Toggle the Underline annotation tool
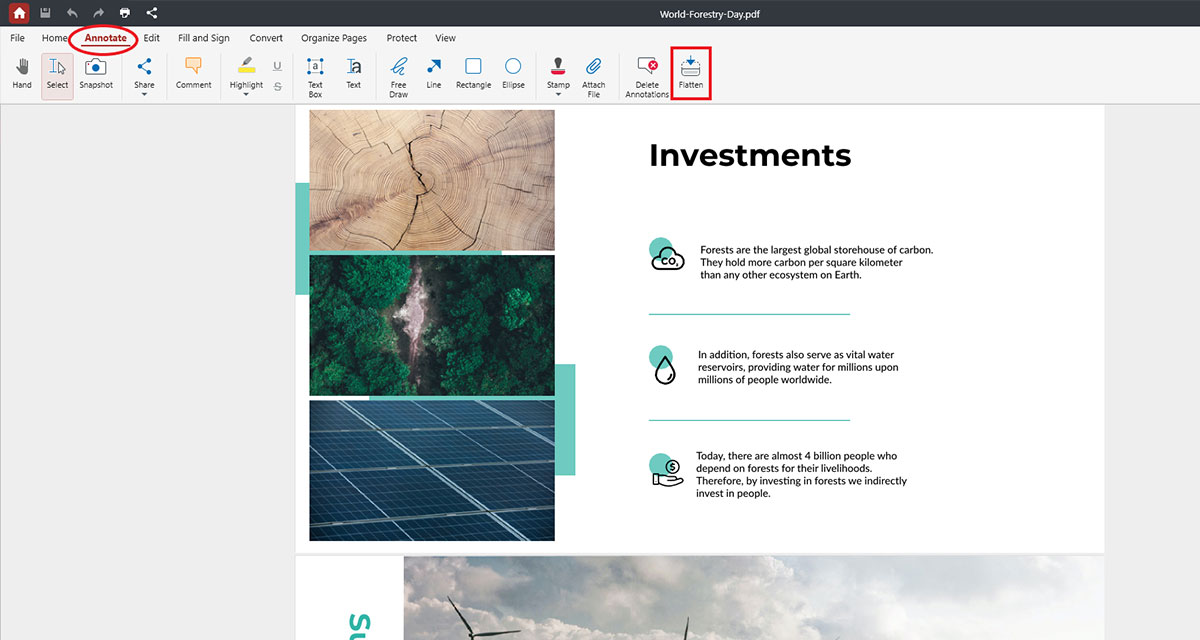The height and width of the screenshot is (640, 1200). coord(278,68)
